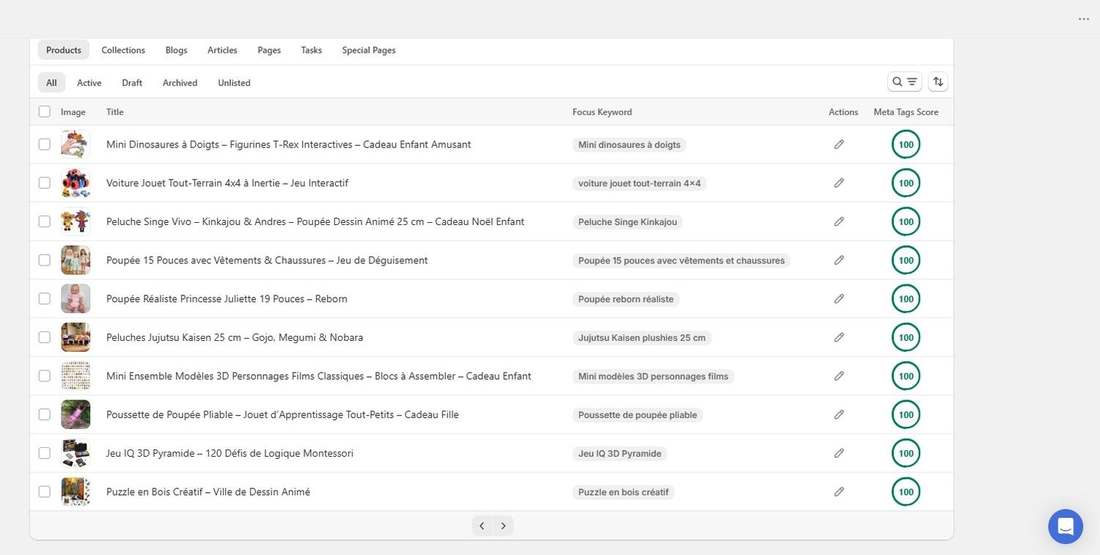View score circle for Poussette de Poupée
The height and width of the screenshot is (555, 1100).
click(906, 415)
